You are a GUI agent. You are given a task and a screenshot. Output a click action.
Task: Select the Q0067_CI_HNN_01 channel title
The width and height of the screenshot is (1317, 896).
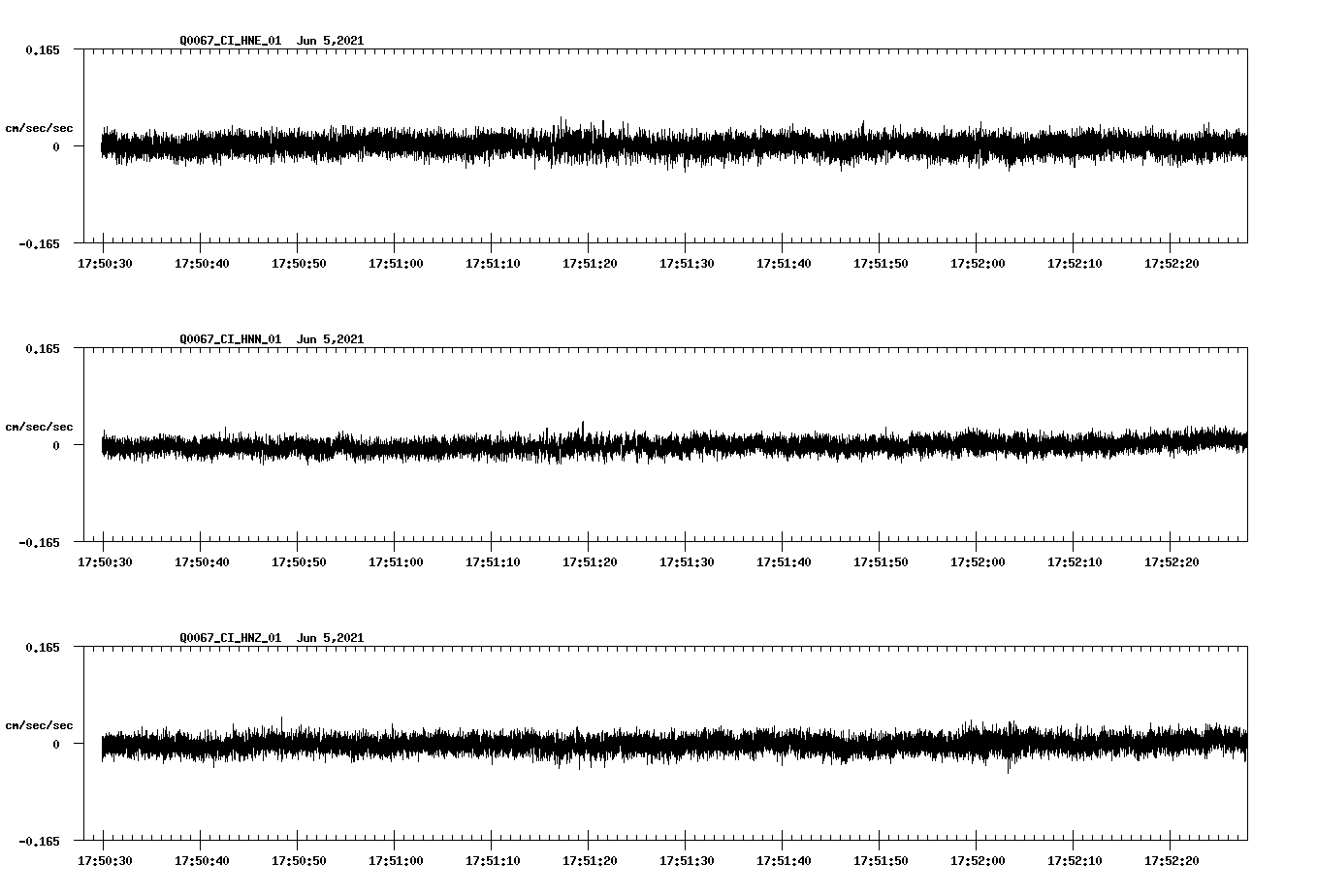229,338
